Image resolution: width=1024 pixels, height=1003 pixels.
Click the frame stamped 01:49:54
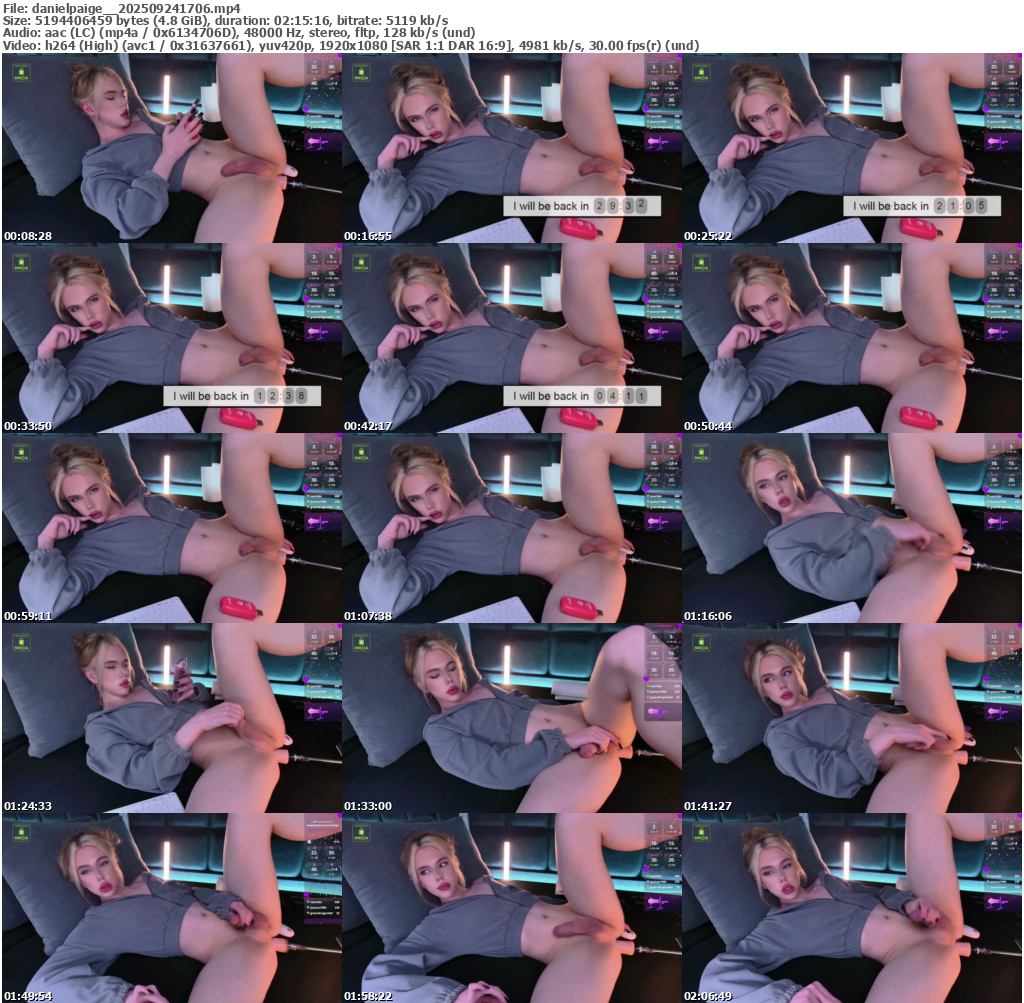pyautogui.click(x=172, y=908)
